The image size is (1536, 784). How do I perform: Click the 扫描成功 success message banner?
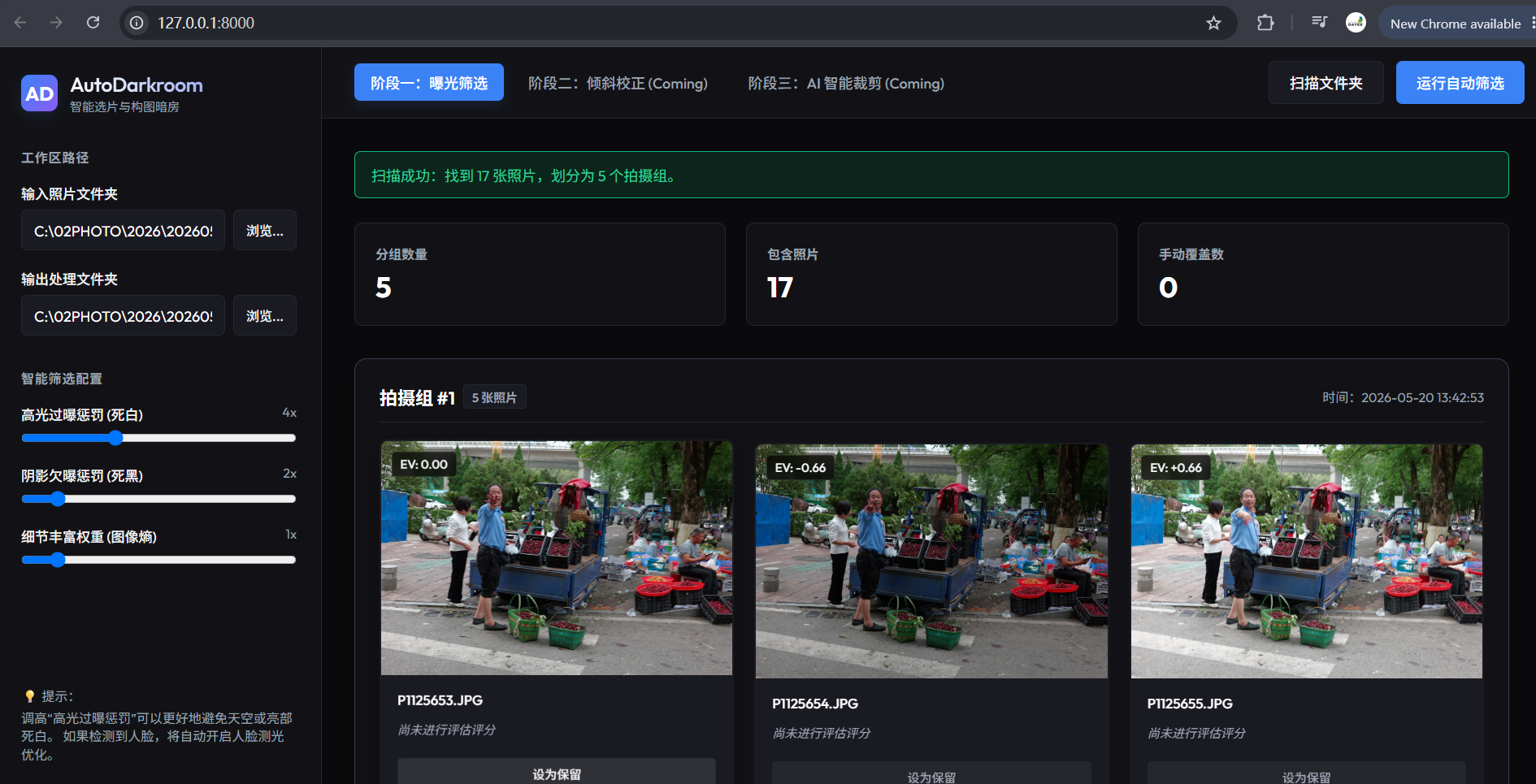(931, 175)
